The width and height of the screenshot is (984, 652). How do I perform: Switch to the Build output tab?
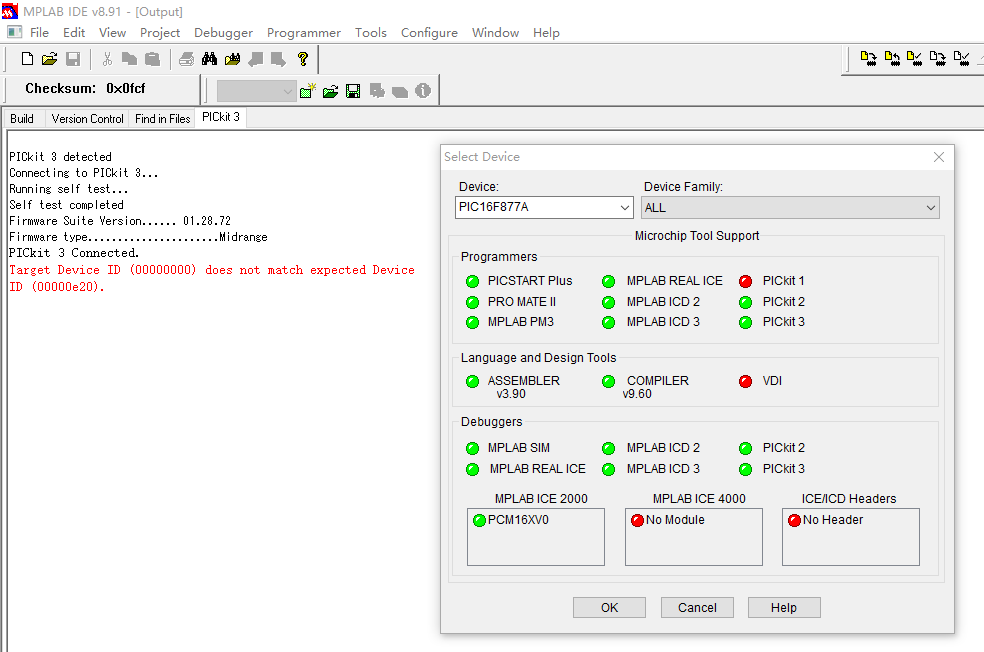(22, 119)
